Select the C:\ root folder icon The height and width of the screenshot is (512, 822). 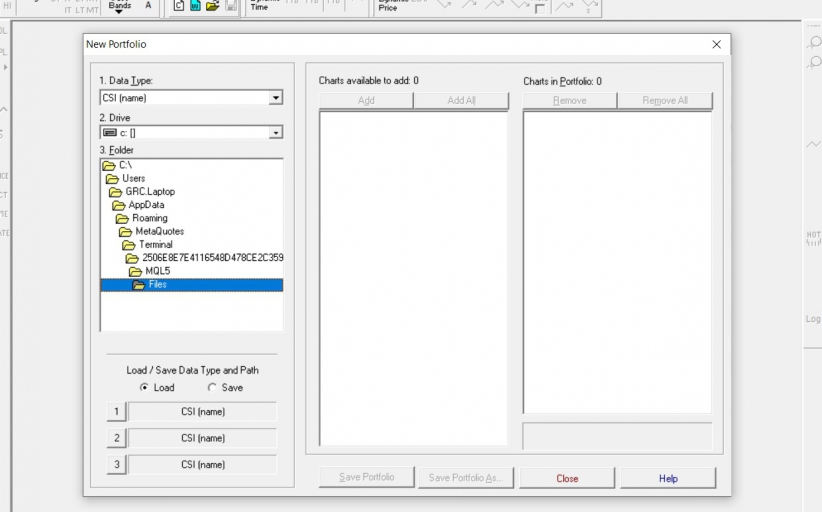point(109,165)
